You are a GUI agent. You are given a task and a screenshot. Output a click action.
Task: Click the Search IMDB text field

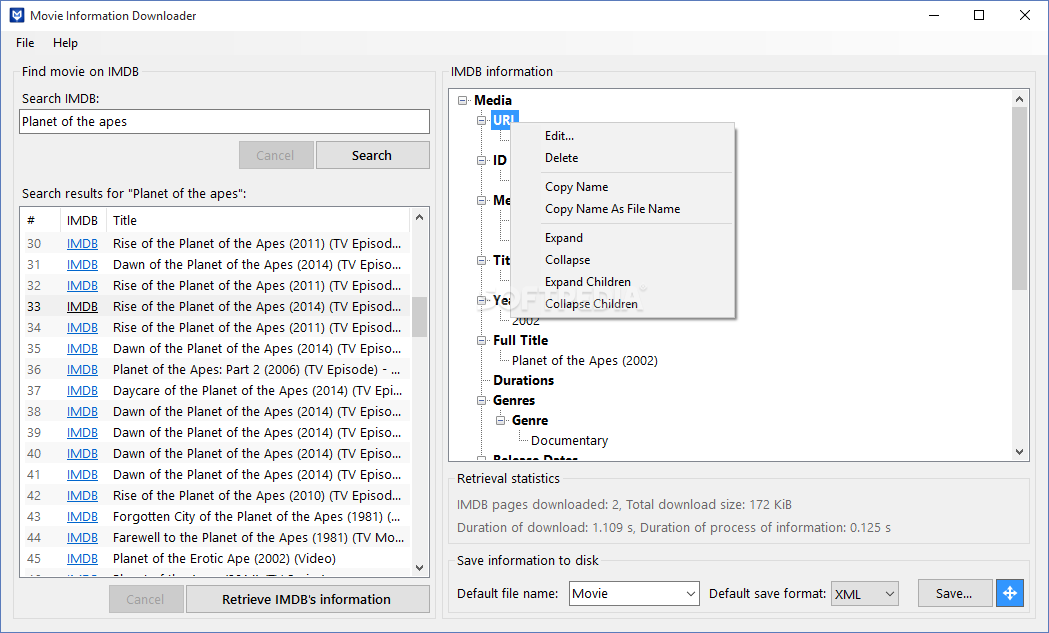[224, 122]
